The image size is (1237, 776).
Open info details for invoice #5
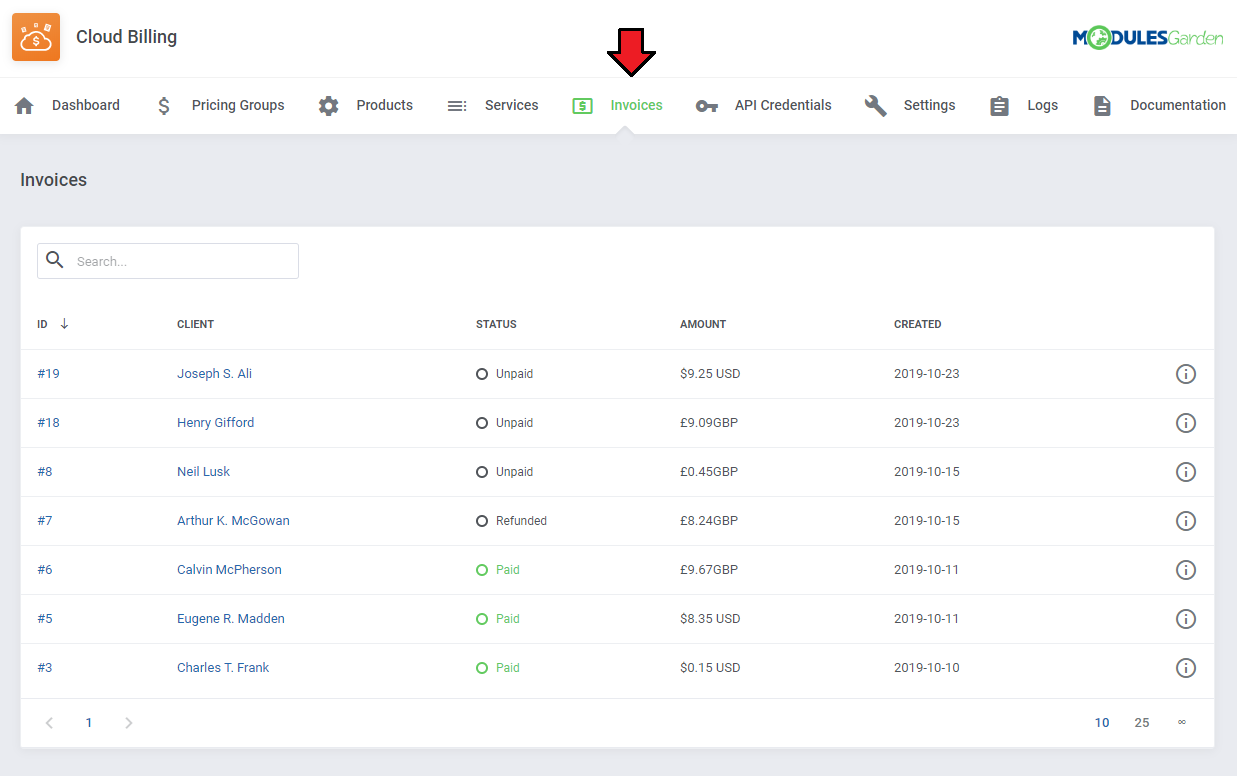[1186, 619]
